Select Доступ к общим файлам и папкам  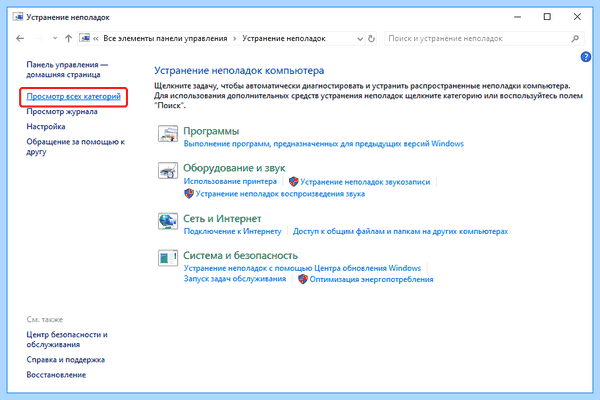[x=400, y=231]
